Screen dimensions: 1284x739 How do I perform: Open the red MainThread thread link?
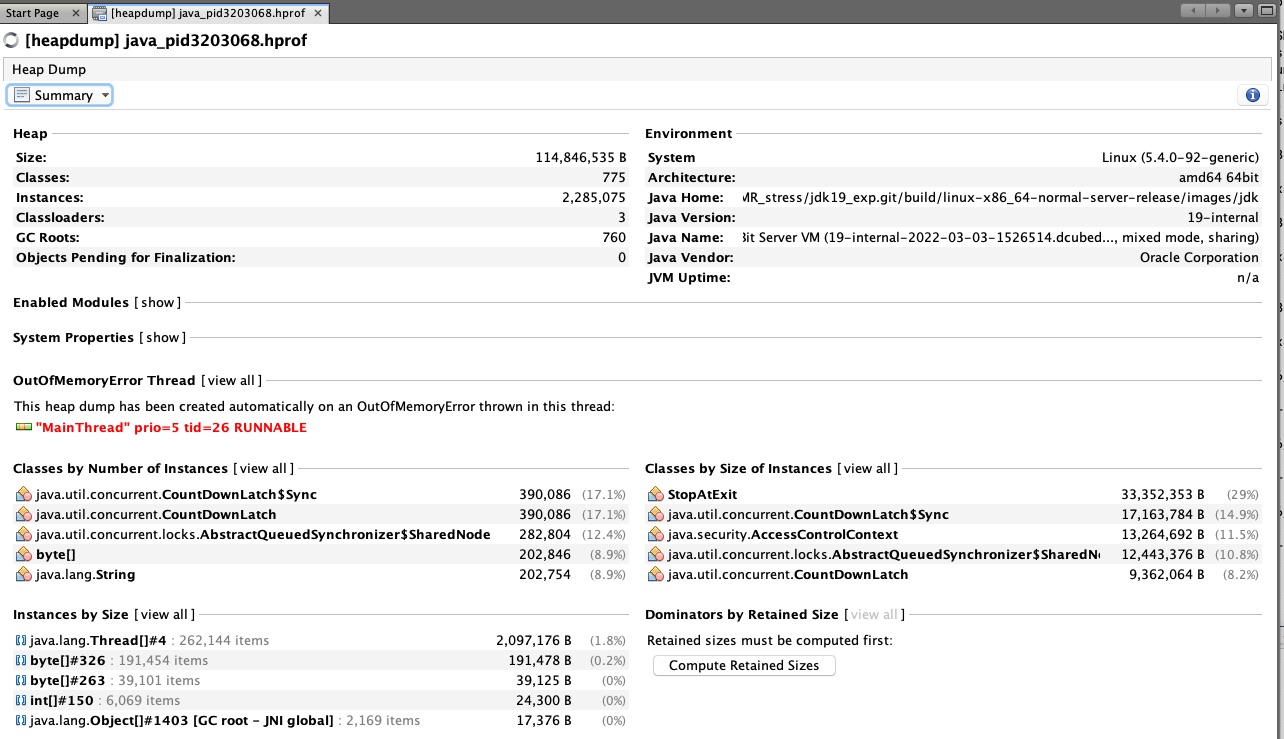click(x=171, y=427)
